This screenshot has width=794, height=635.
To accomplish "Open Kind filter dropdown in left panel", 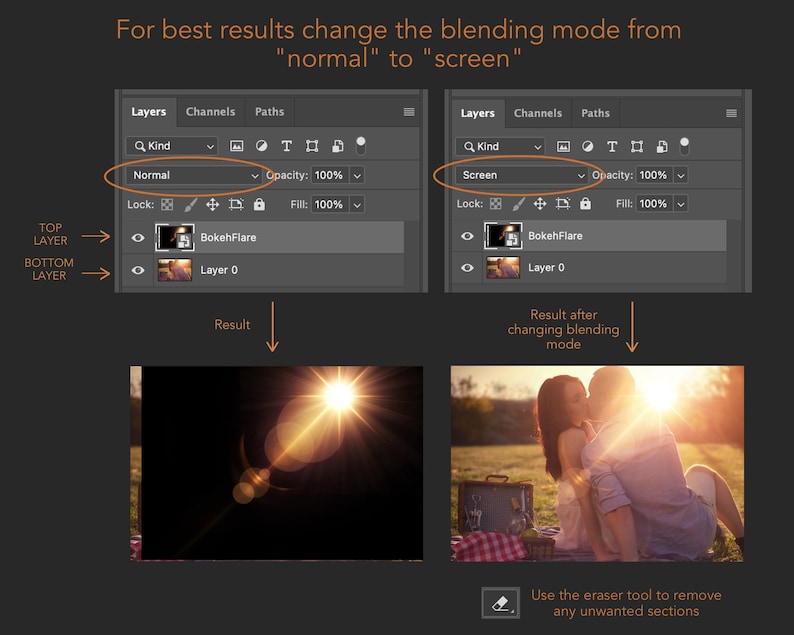I will tap(172, 146).
